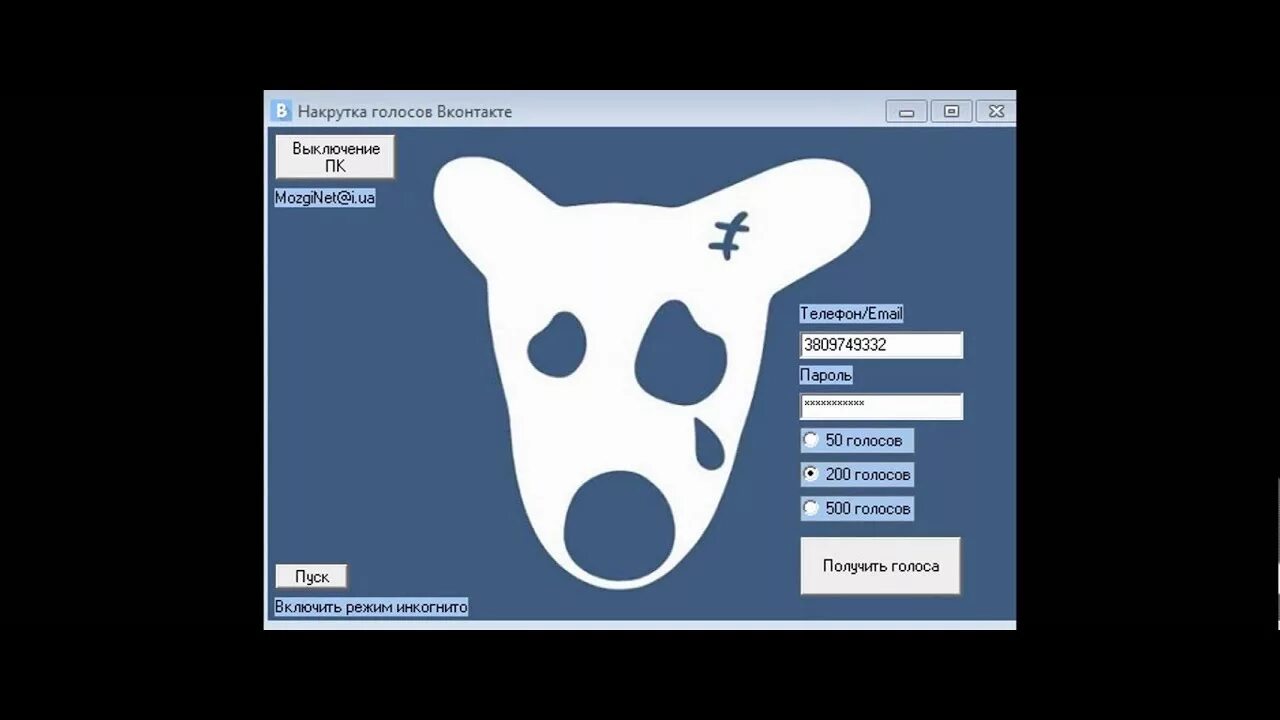Start with the Пуск button
The image size is (1280, 720).
pyautogui.click(x=311, y=577)
